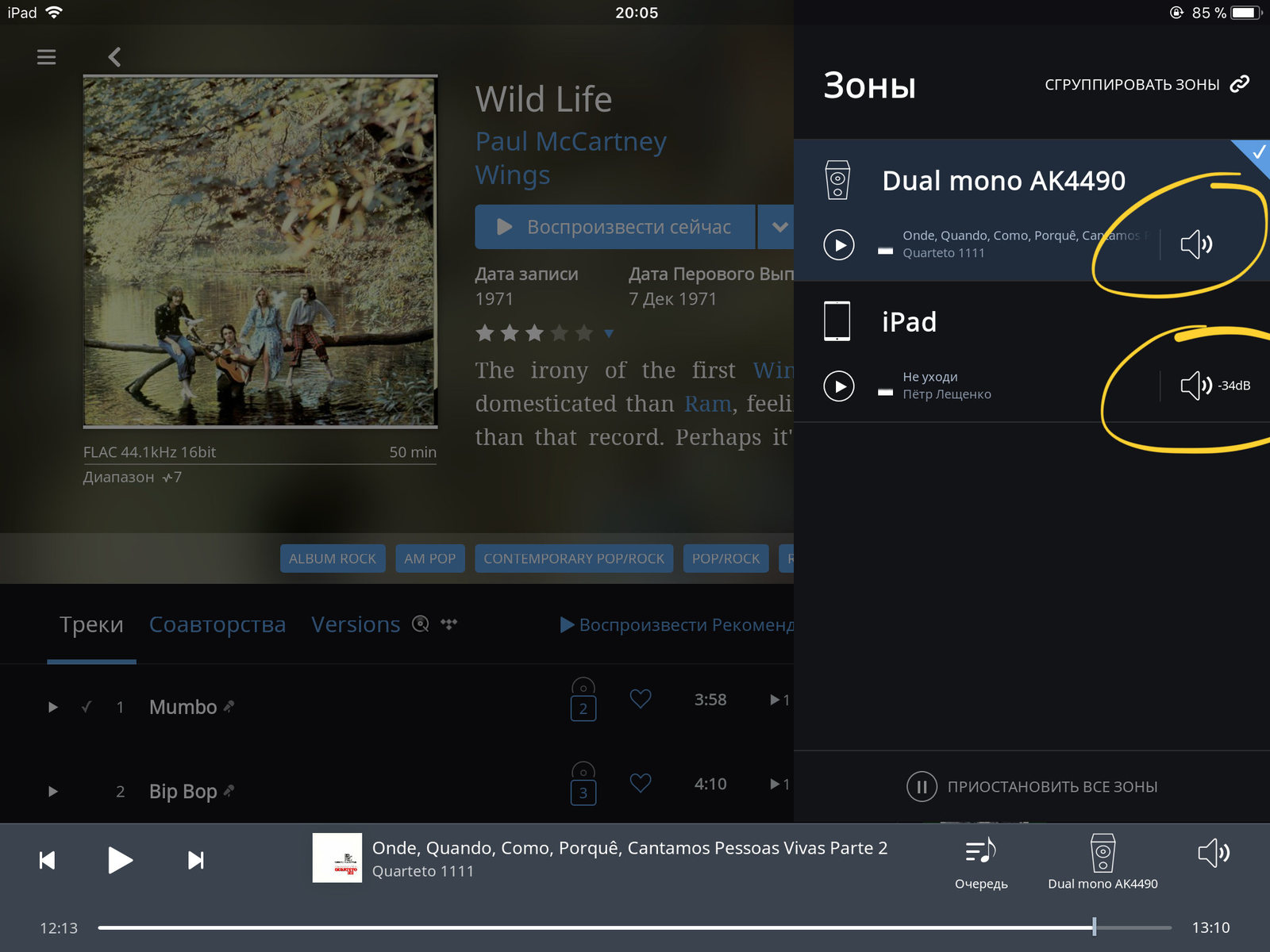Viewport: 1270px width, 952px height.
Task: Select the iPad zone
Action: coord(1032,351)
